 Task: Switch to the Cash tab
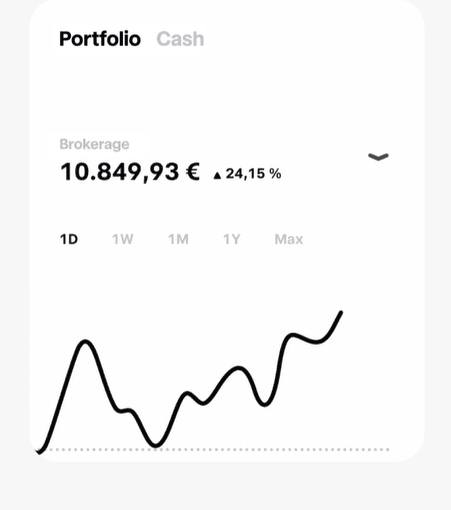180,39
